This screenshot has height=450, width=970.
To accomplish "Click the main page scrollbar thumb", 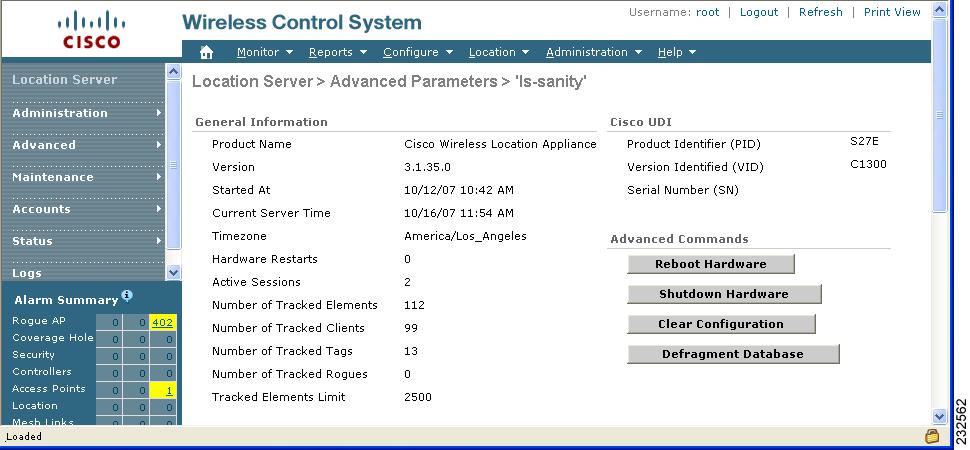I will click(939, 115).
